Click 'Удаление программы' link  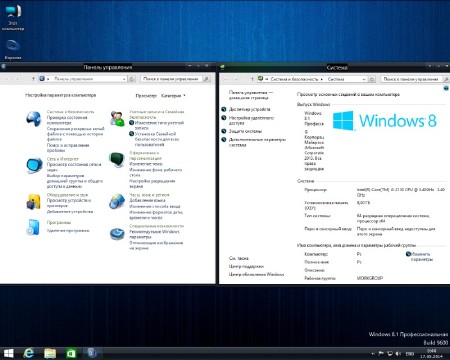[68, 230]
